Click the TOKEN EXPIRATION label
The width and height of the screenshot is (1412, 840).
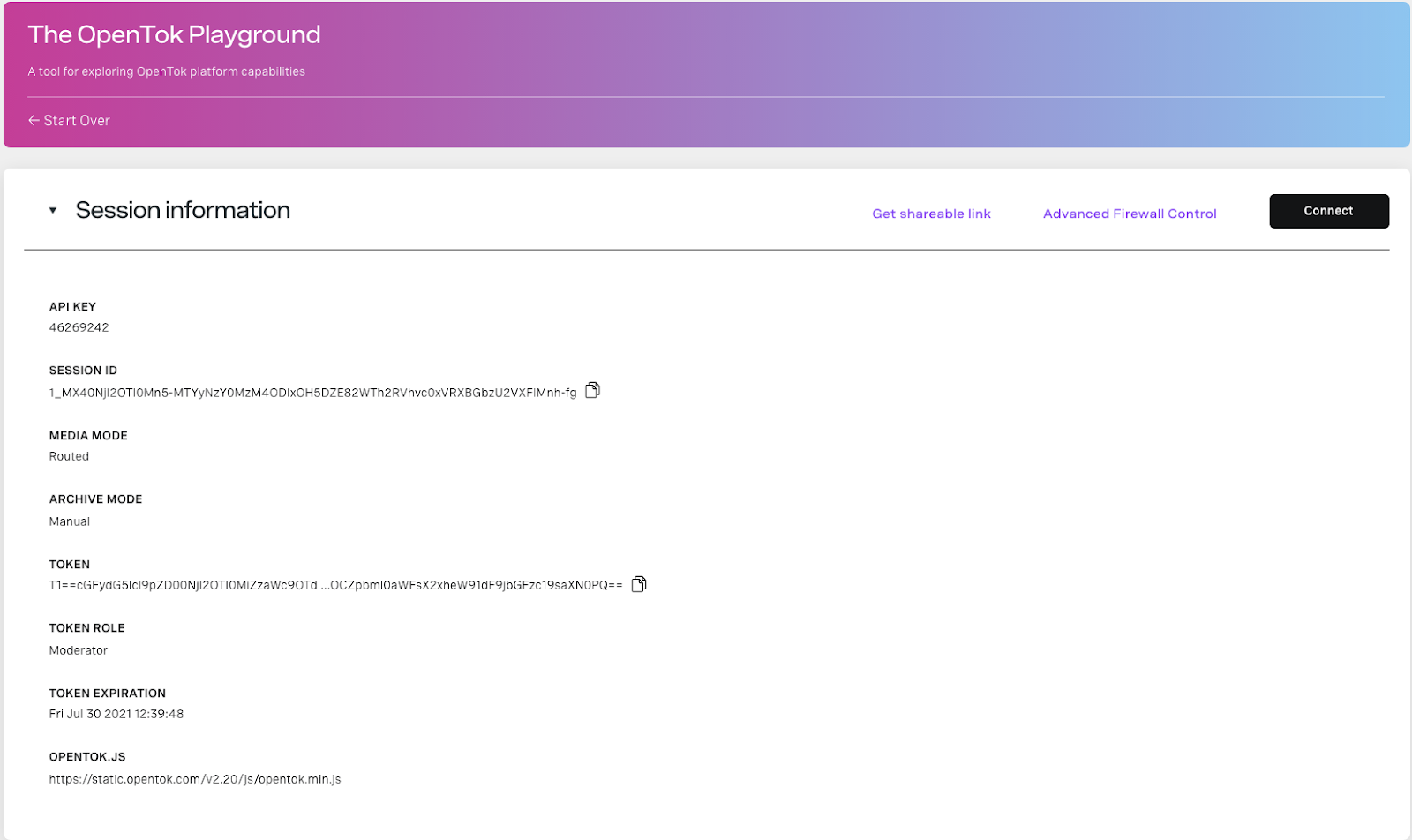pyautogui.click(x=107, y=694)
